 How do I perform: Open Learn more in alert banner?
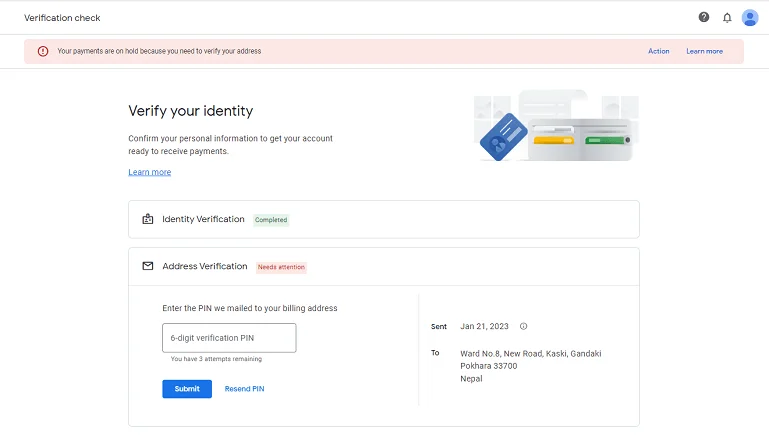pos(704,51)
